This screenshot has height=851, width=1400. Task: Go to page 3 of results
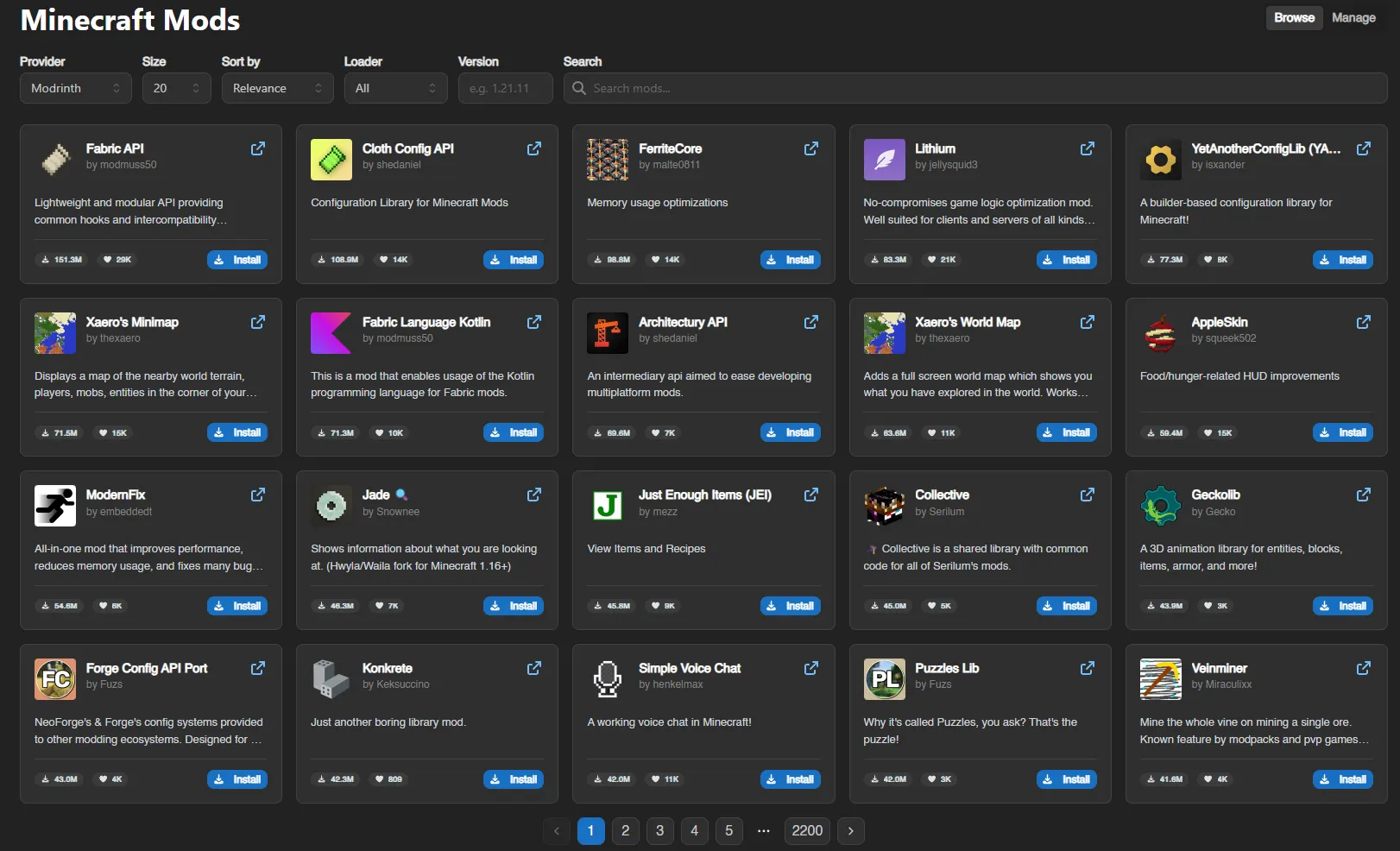(660, 830)
